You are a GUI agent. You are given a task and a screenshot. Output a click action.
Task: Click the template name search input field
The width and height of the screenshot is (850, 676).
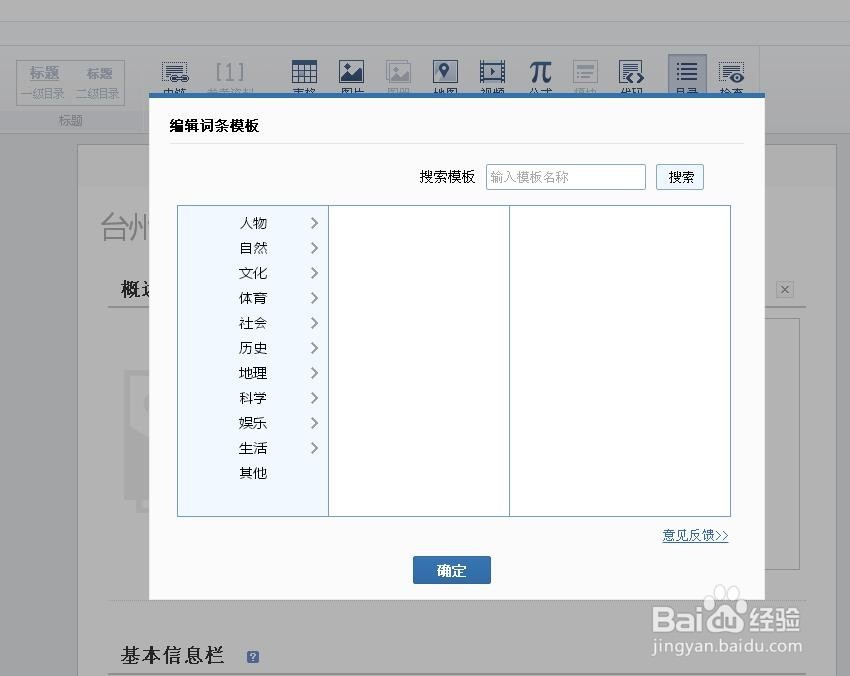pos(565,176)
